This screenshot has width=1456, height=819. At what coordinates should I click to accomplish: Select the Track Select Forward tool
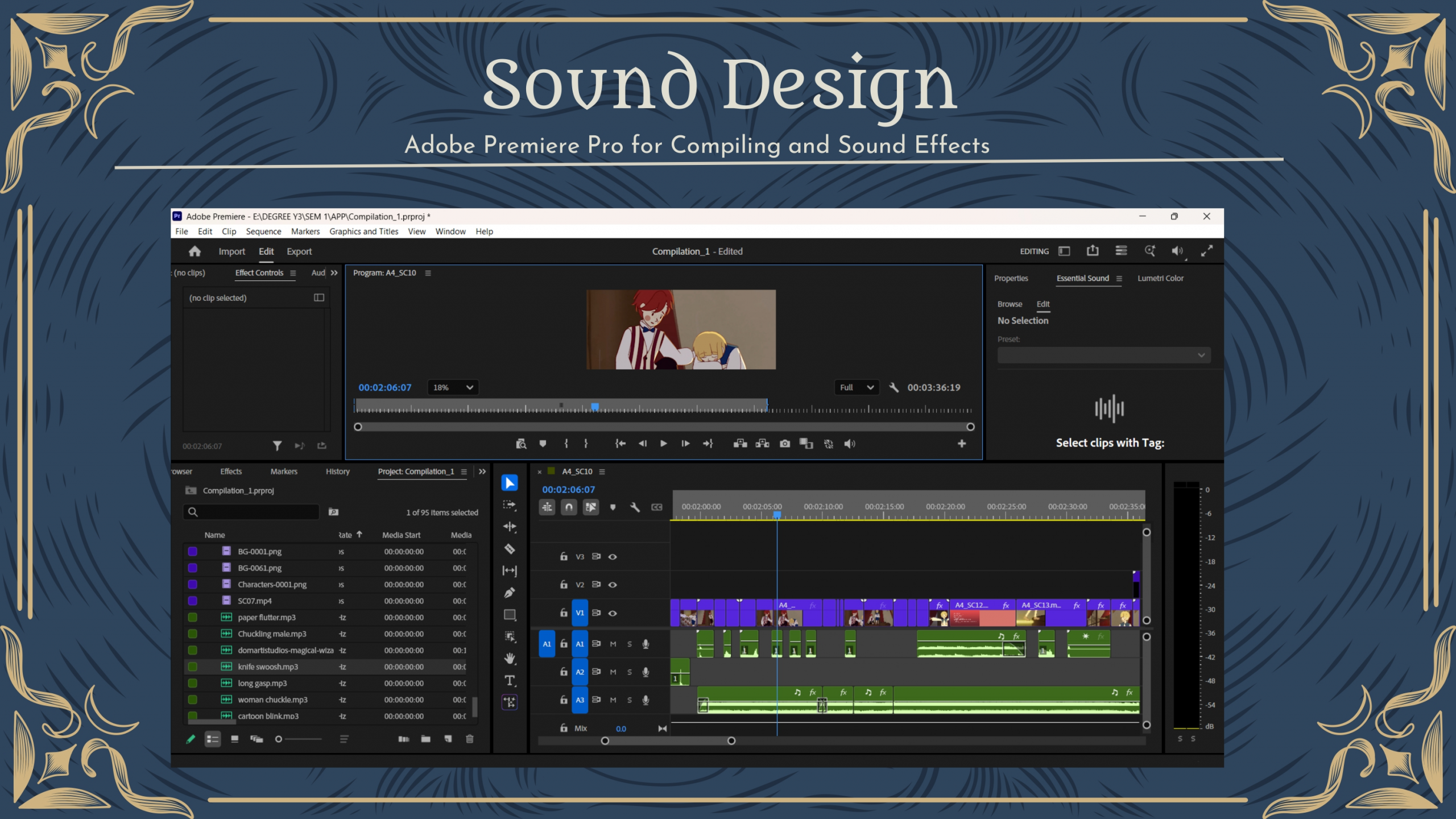tap(509, 505)
